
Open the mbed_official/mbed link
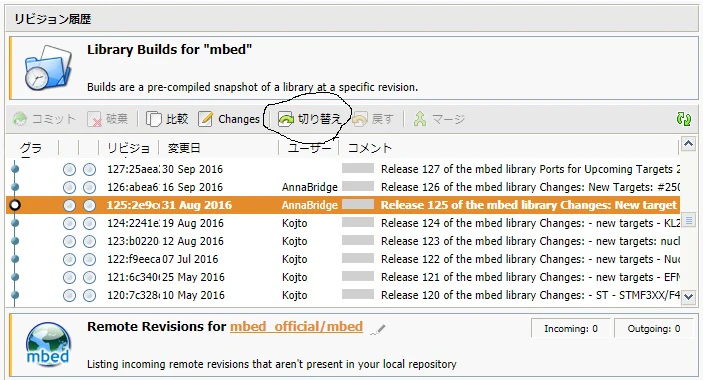click(296, 327)
